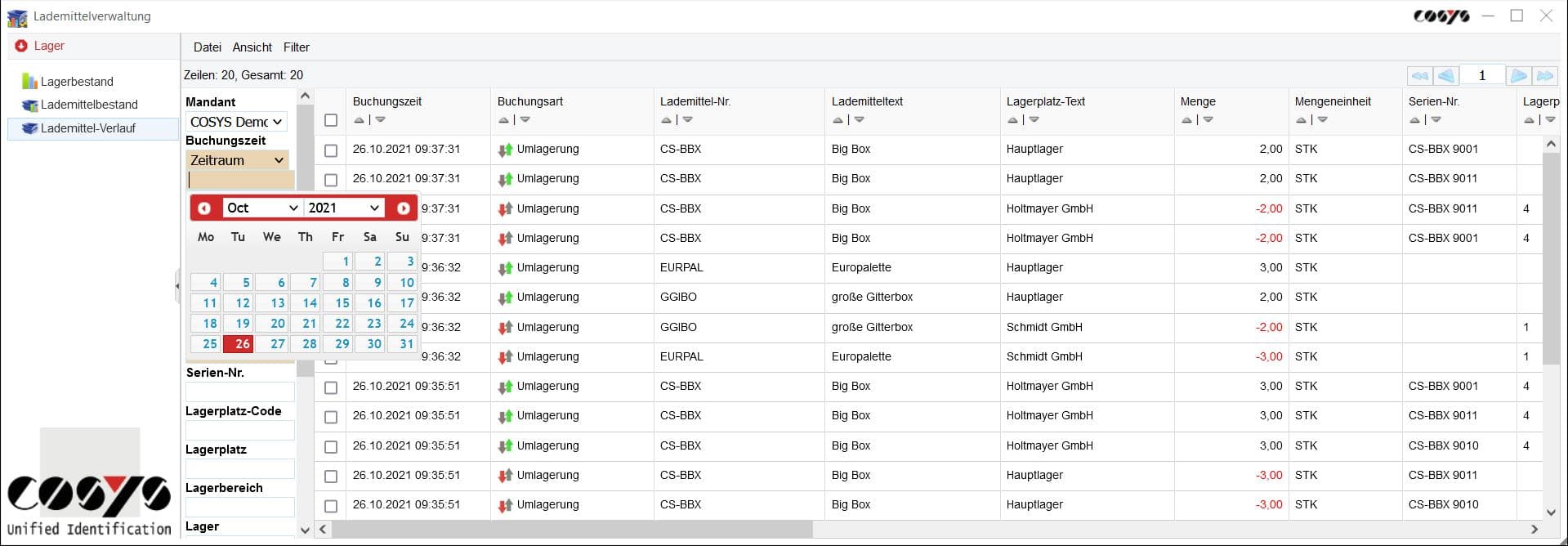This screenshot has width=1568, height=546.
Task: Click the Lagerbestand icon in sidebar
Action: tap(30, 82)
